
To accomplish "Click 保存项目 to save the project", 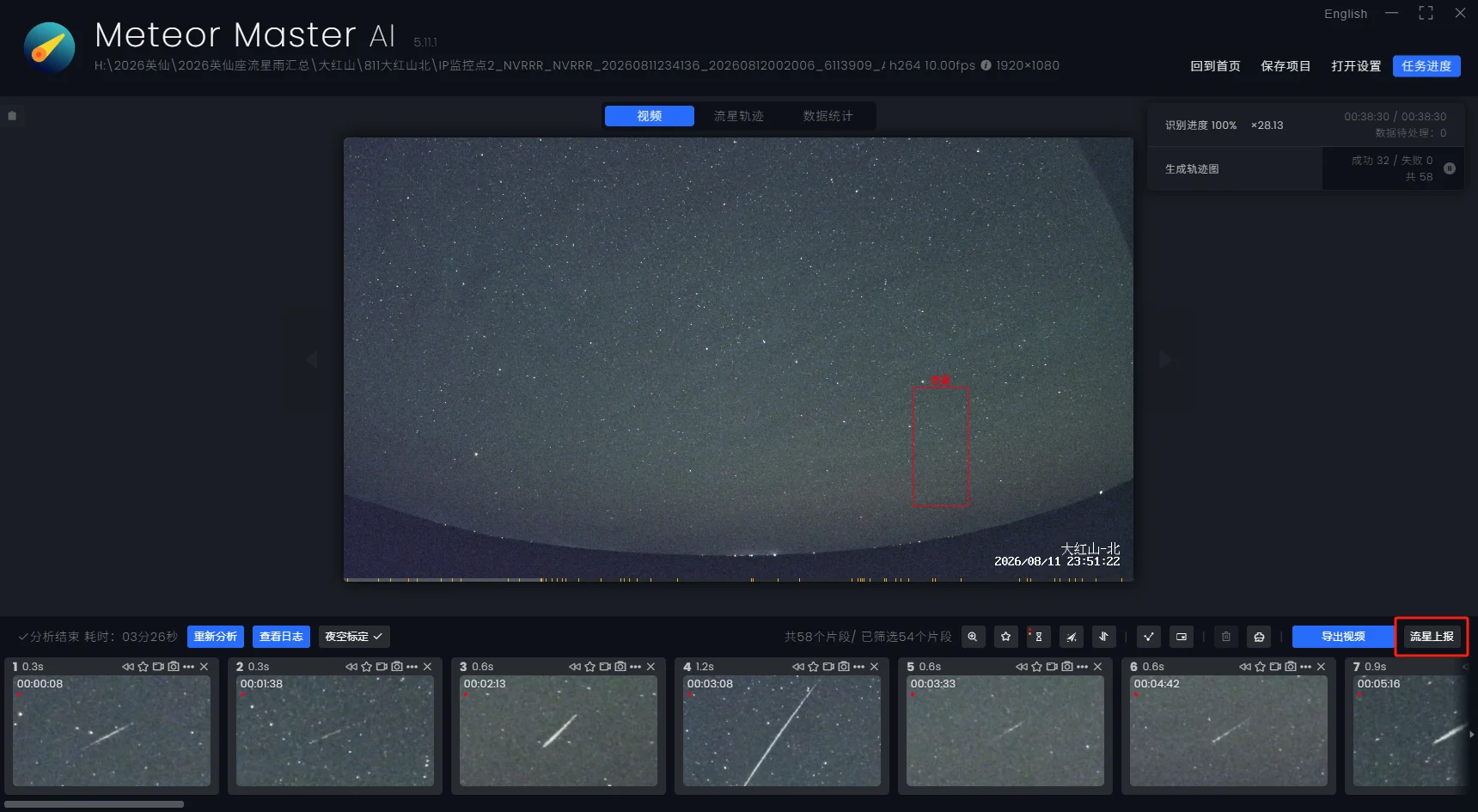I will coord(1286,66).
